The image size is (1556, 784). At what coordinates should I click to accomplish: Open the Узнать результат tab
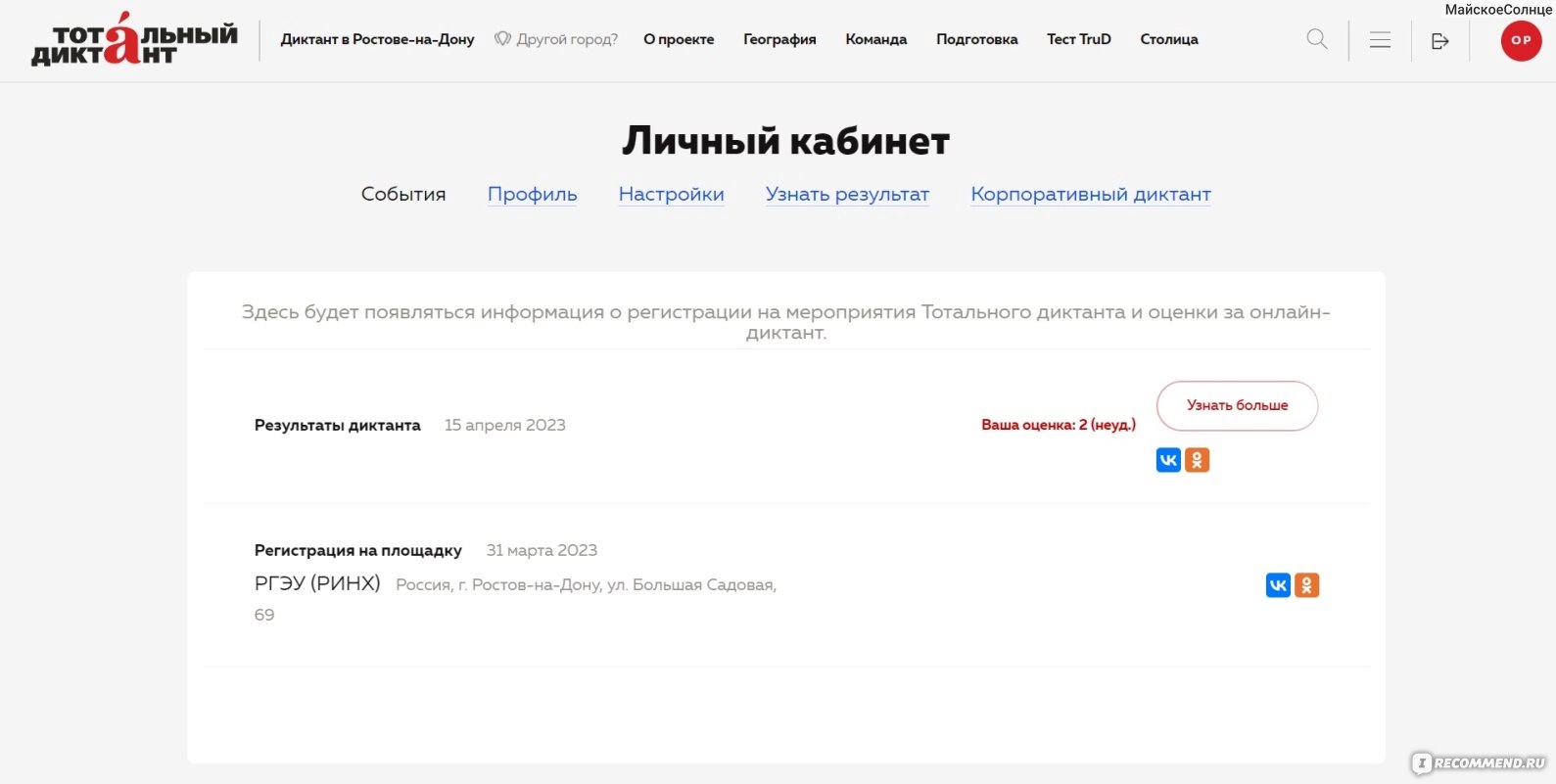click(847, 194)
